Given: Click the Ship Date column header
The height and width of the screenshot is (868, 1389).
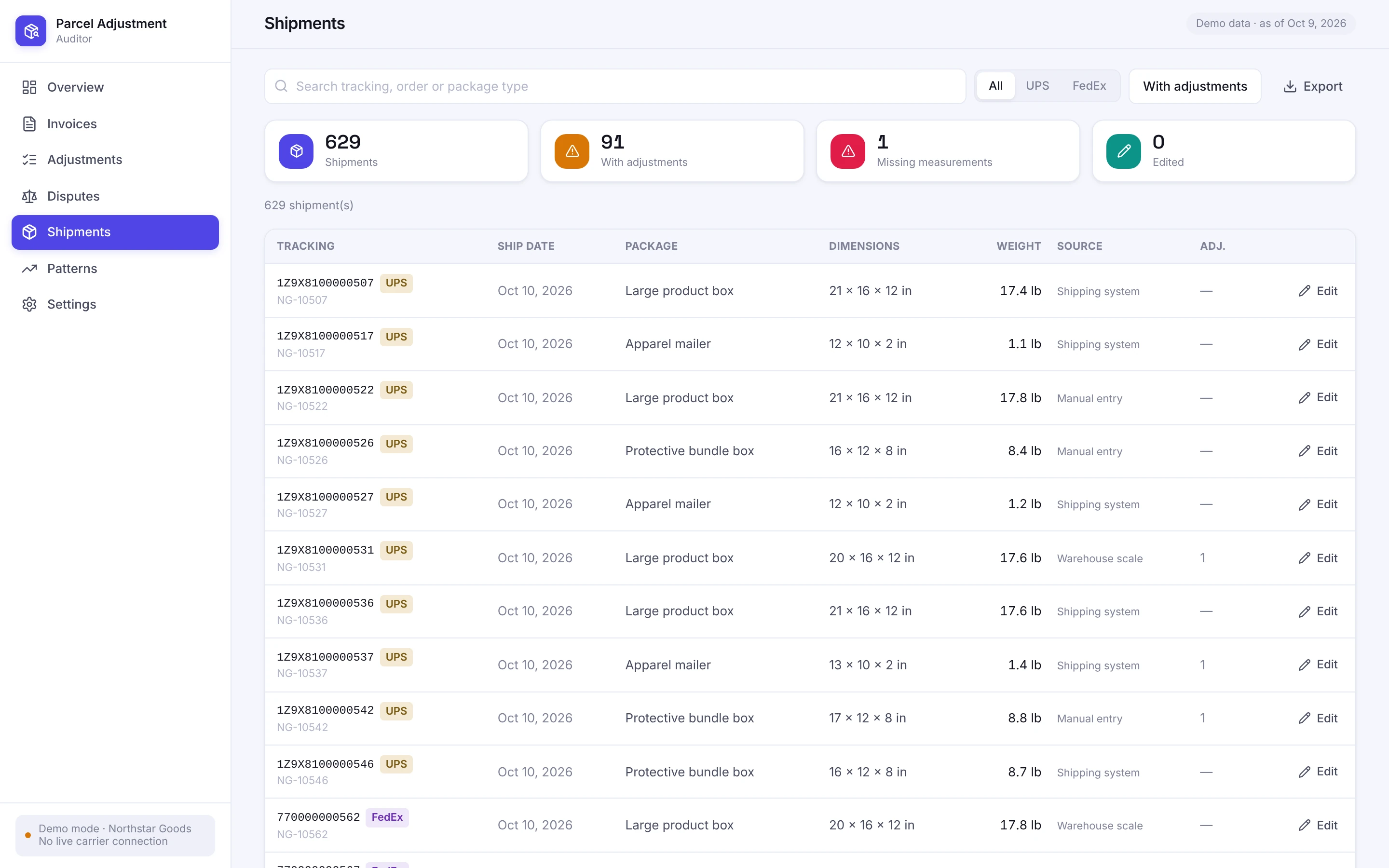Looking at the screenshot, I should (x=526, y=246).
